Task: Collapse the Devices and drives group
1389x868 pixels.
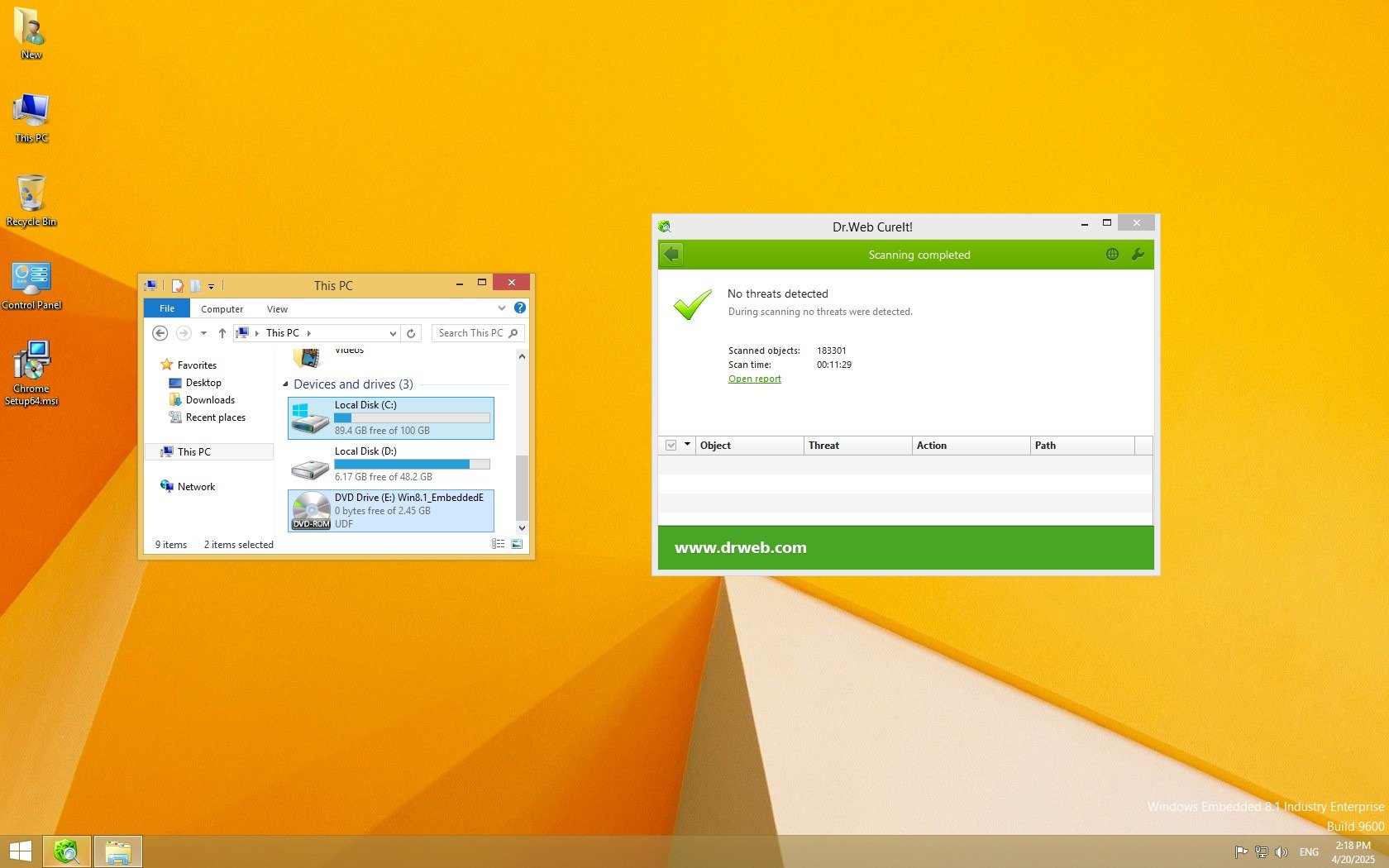Action: pos(286,384)
